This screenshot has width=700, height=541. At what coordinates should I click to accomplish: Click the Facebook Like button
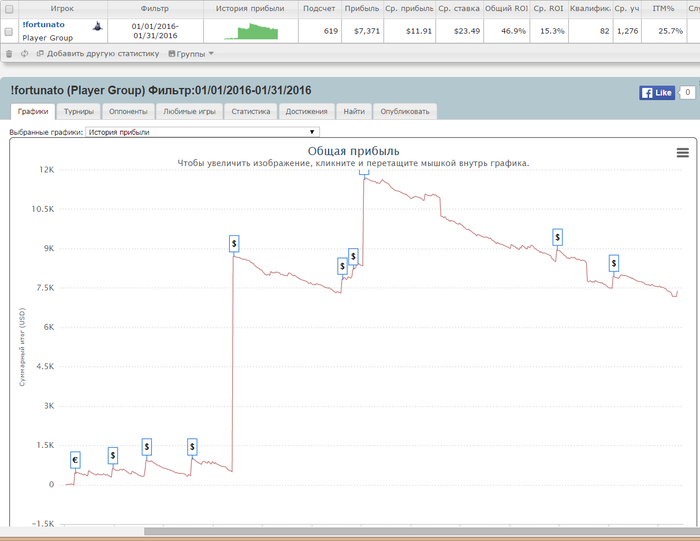[657, 92]
